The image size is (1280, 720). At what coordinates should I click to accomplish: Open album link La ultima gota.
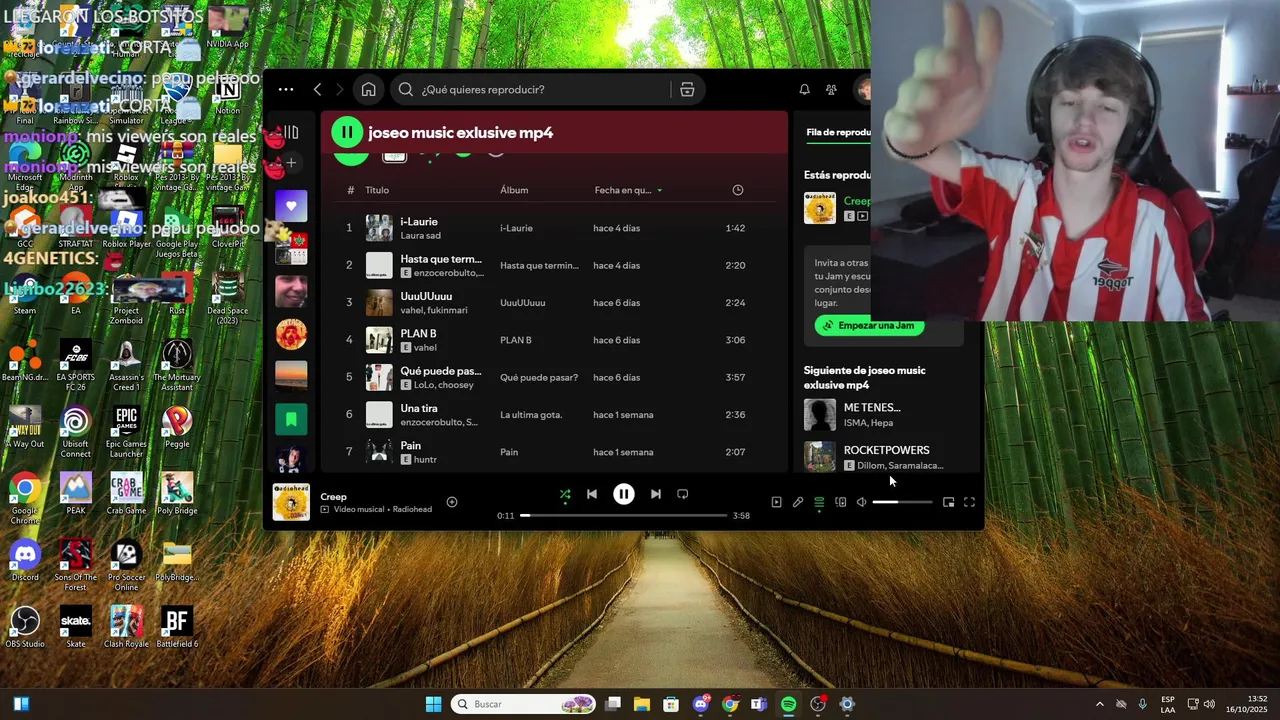(531, 415)
